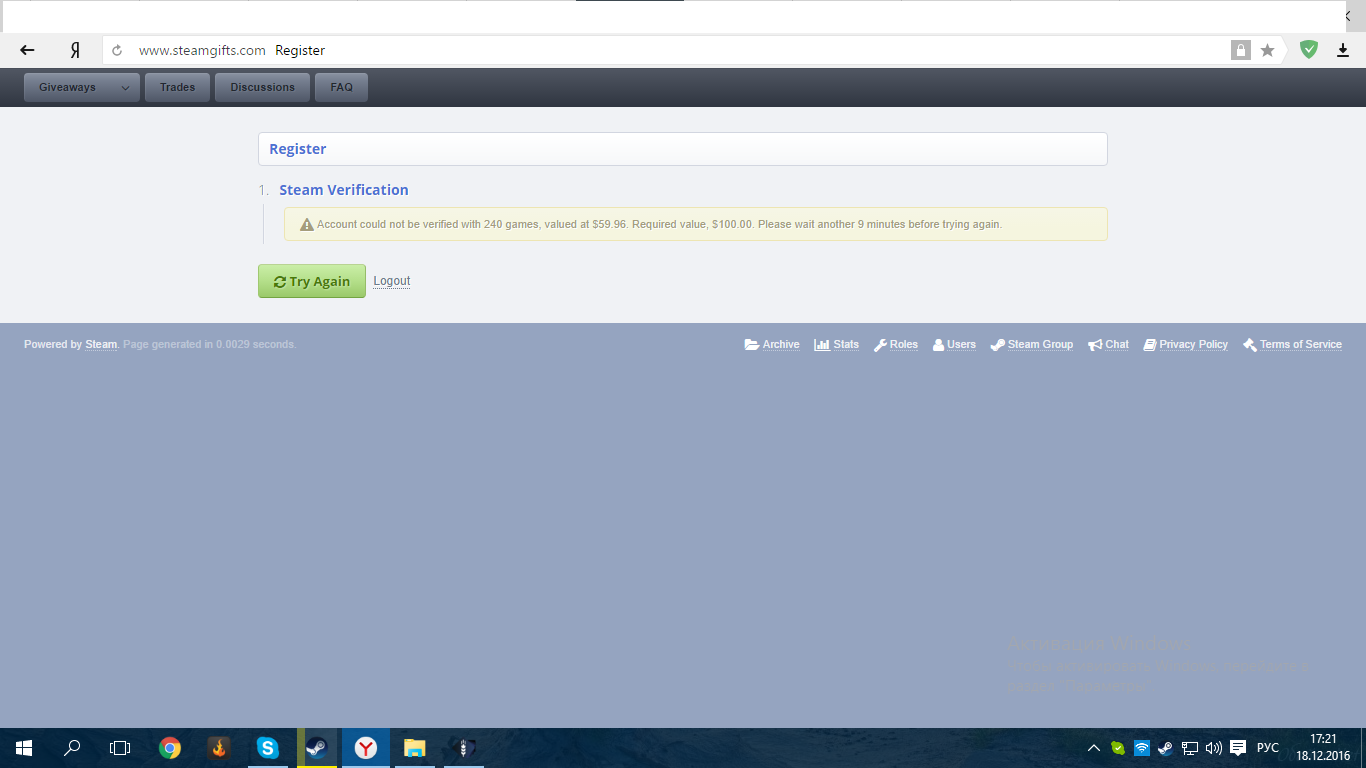Show hidden system tray icons
1366x768 pixels.
1094,748
